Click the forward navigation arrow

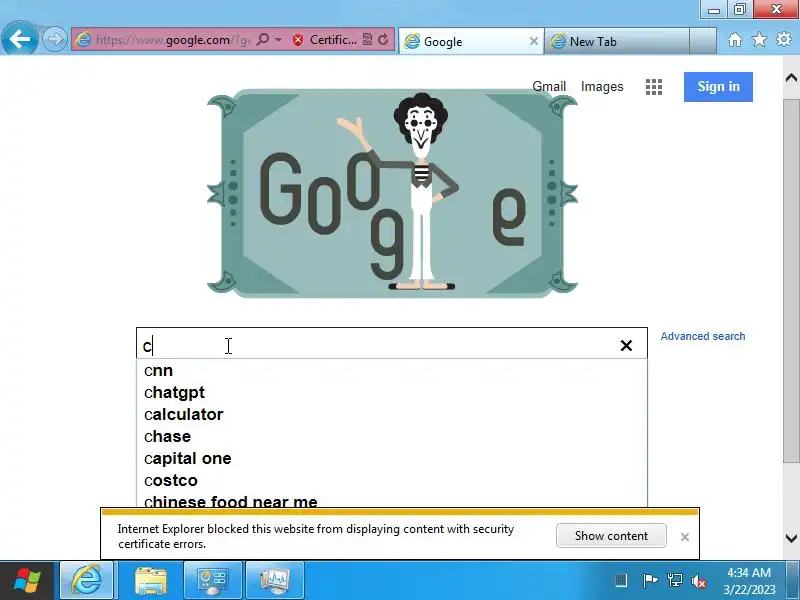[x=54, y=39]
